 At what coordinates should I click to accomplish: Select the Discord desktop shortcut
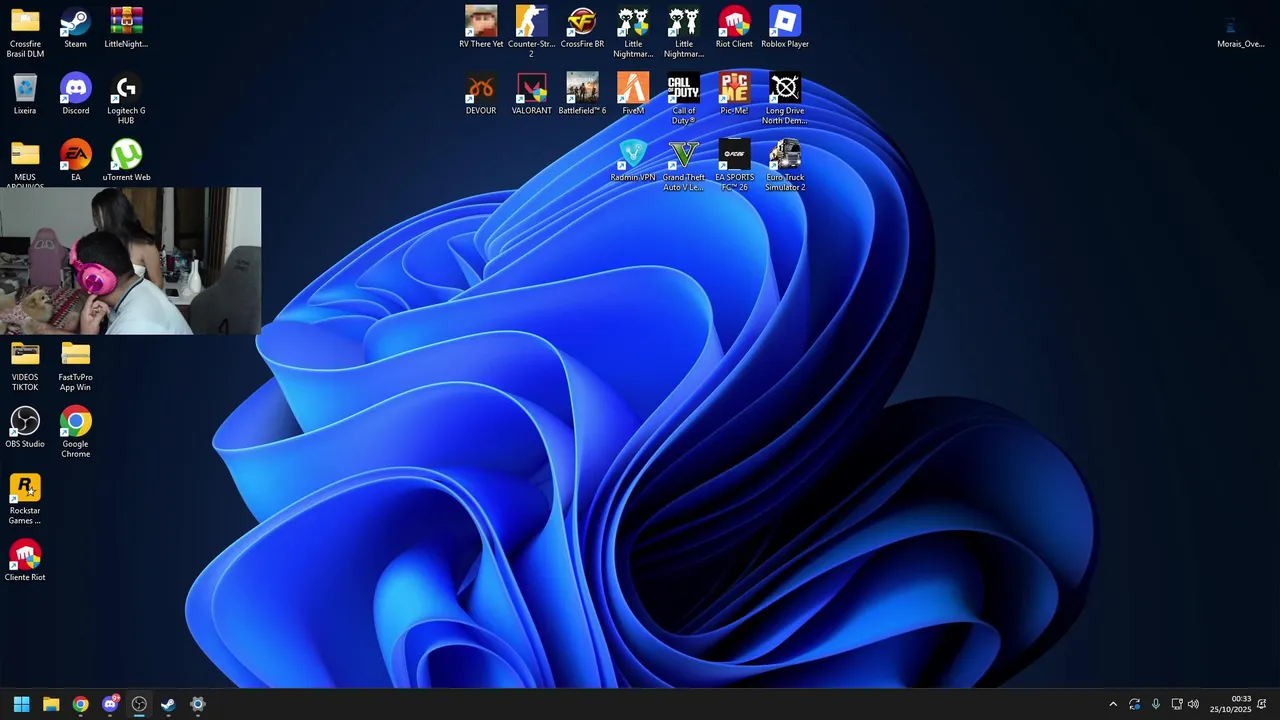(75, 94)
